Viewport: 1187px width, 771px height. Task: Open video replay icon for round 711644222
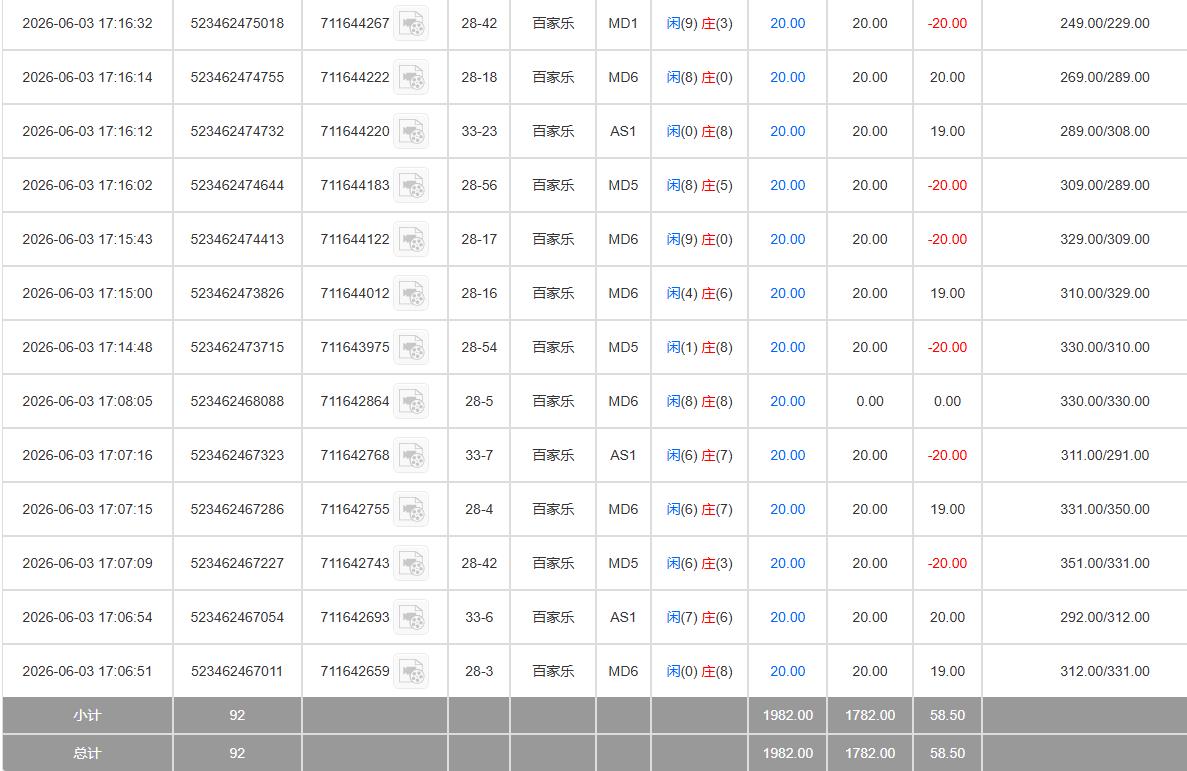412,77
